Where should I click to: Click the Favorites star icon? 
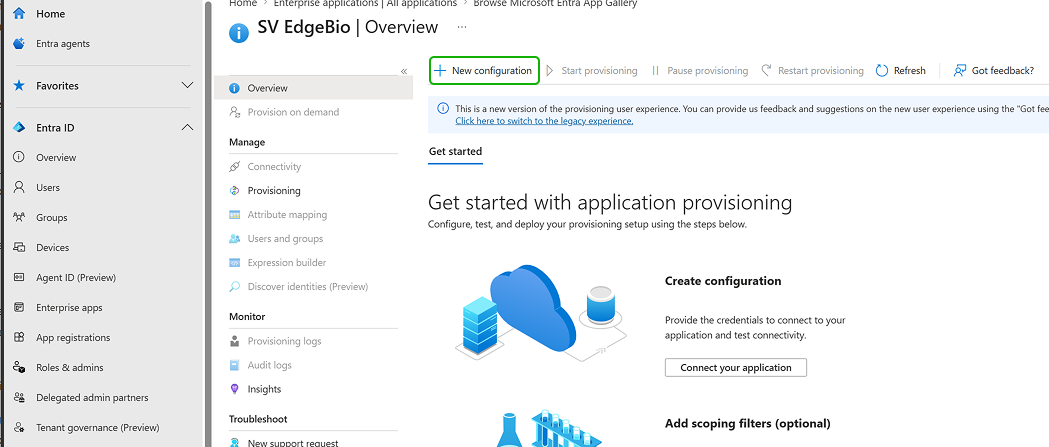[x=19, y=86]
